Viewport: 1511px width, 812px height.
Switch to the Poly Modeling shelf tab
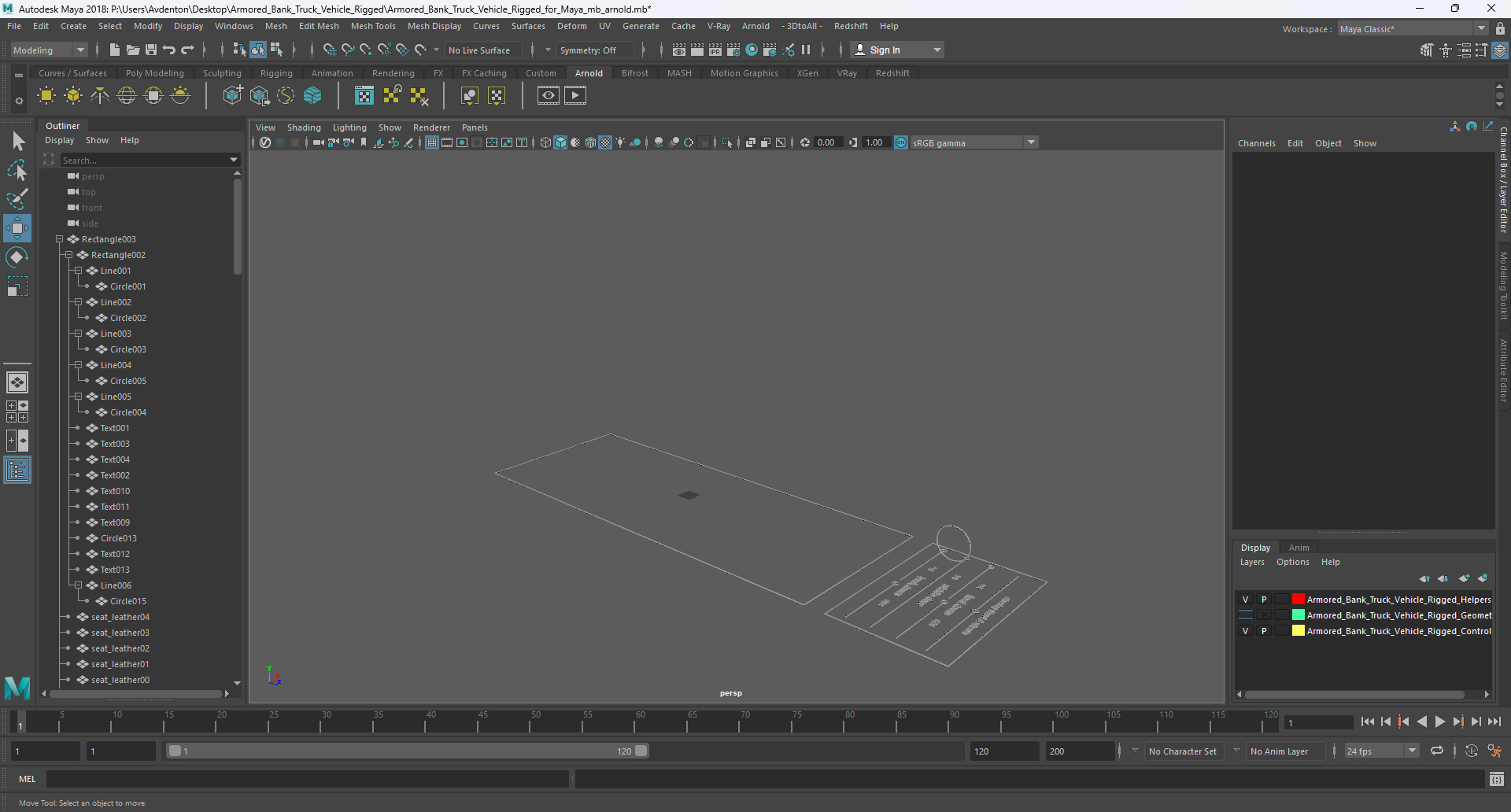pos(155,73)
